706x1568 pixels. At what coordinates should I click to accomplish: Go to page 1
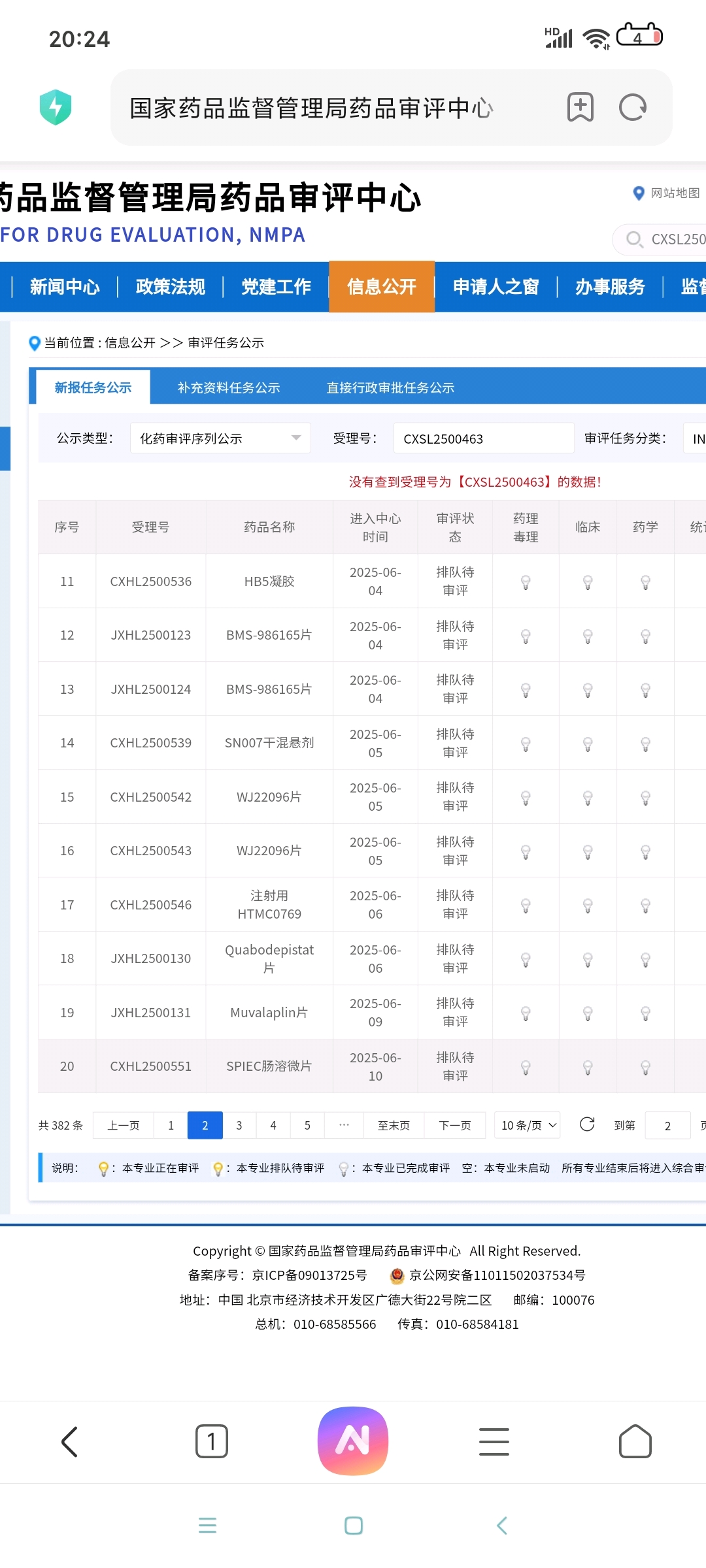pos(171,1125)
